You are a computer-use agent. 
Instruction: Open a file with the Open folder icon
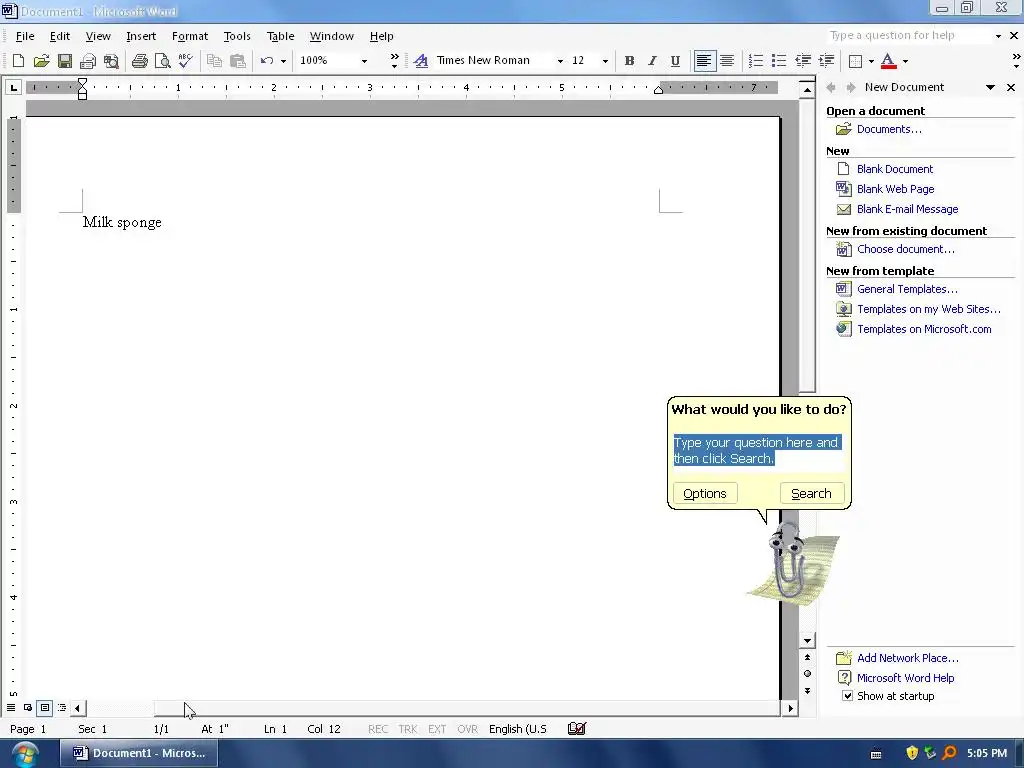(x=41, y=61)
